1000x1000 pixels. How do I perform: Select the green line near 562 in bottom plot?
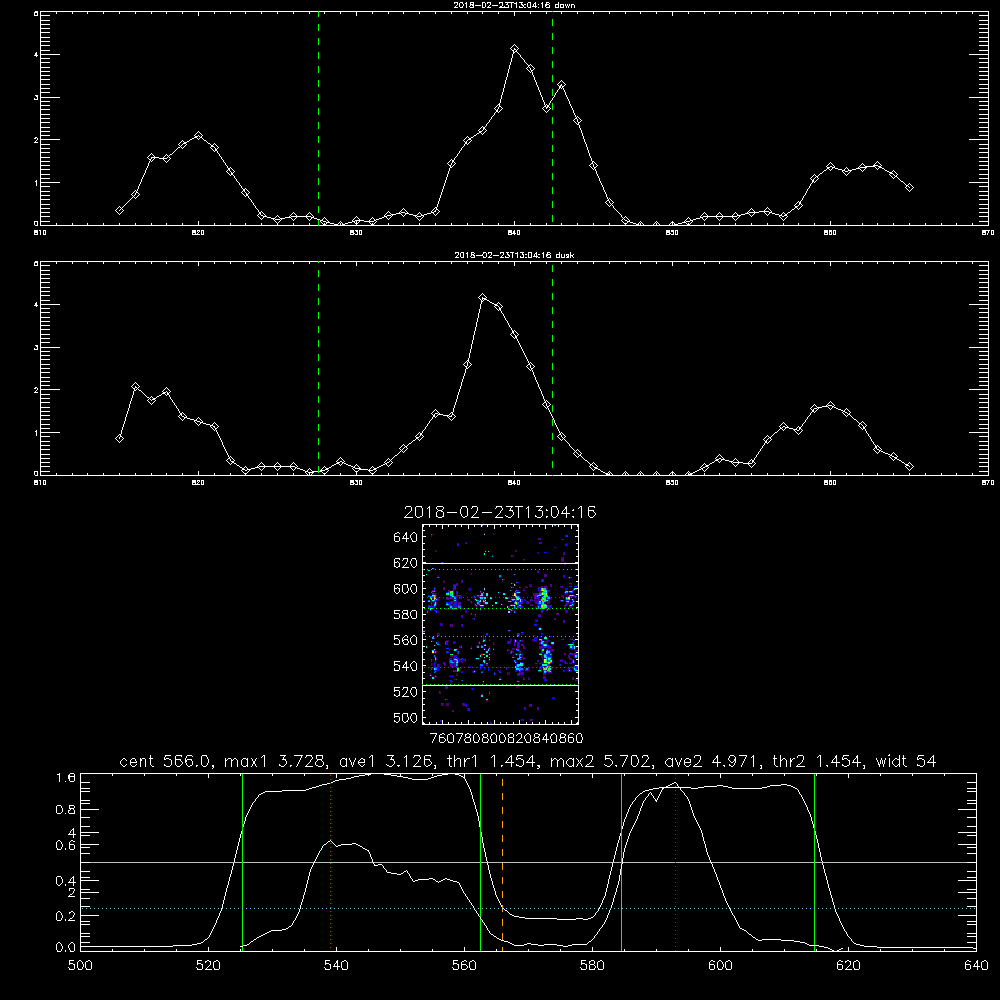pyautogui.click(x=480, y=862)
